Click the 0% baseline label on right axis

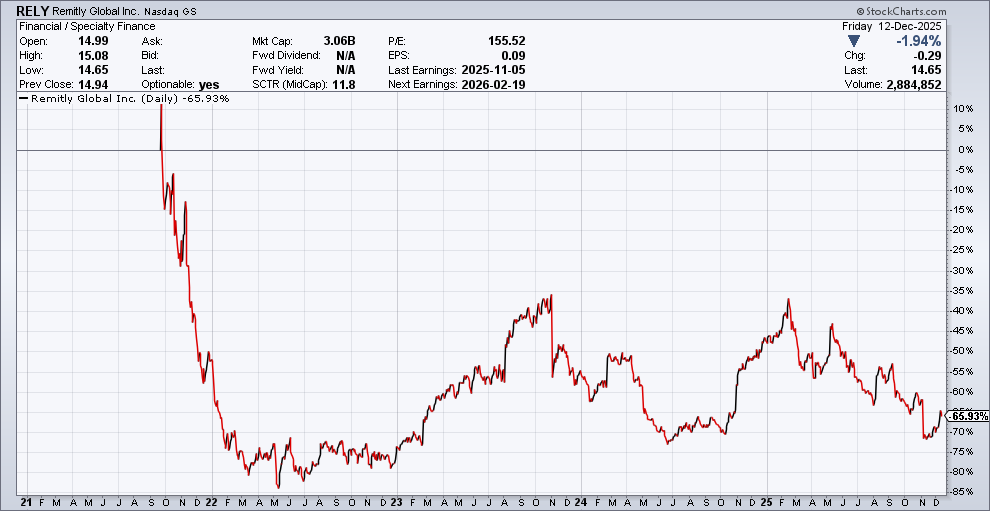(963, 149)
